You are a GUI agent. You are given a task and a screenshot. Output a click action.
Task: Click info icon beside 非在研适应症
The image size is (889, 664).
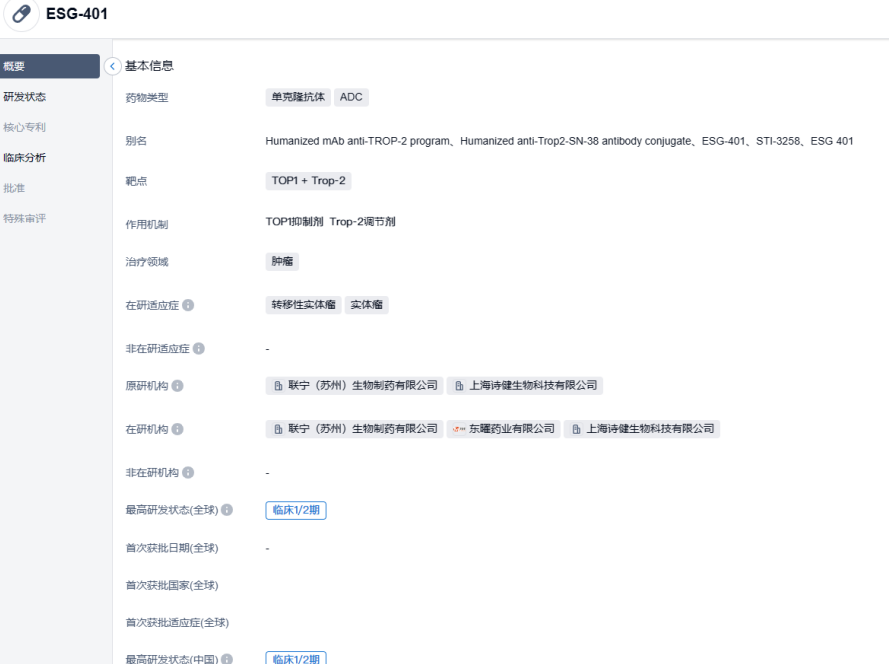(198, 348)
